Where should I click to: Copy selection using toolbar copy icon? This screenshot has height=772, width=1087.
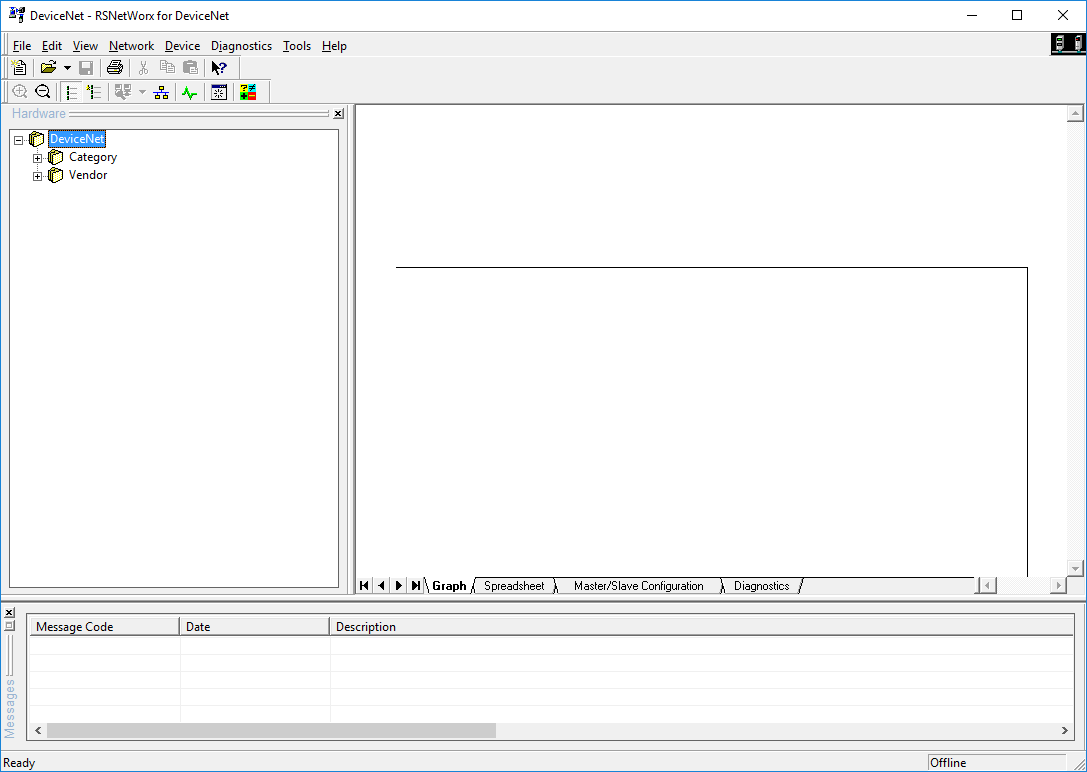pyautogui.click(x=167, y=68)
